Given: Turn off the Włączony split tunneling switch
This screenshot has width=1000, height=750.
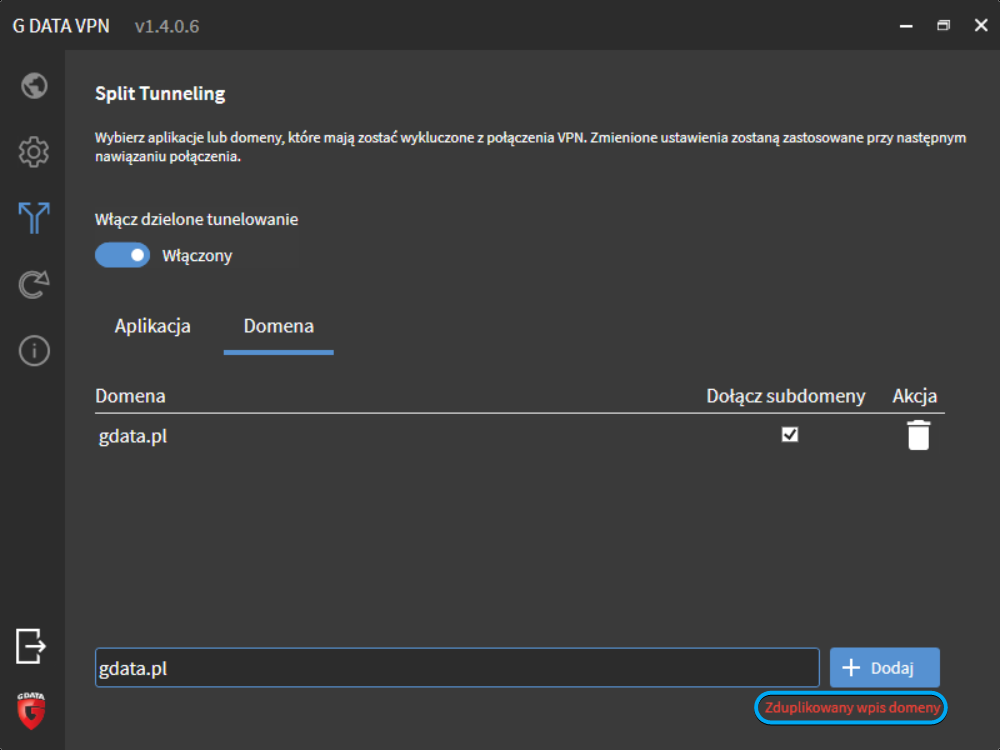Looking at the screenshot, I should (122, 255).
